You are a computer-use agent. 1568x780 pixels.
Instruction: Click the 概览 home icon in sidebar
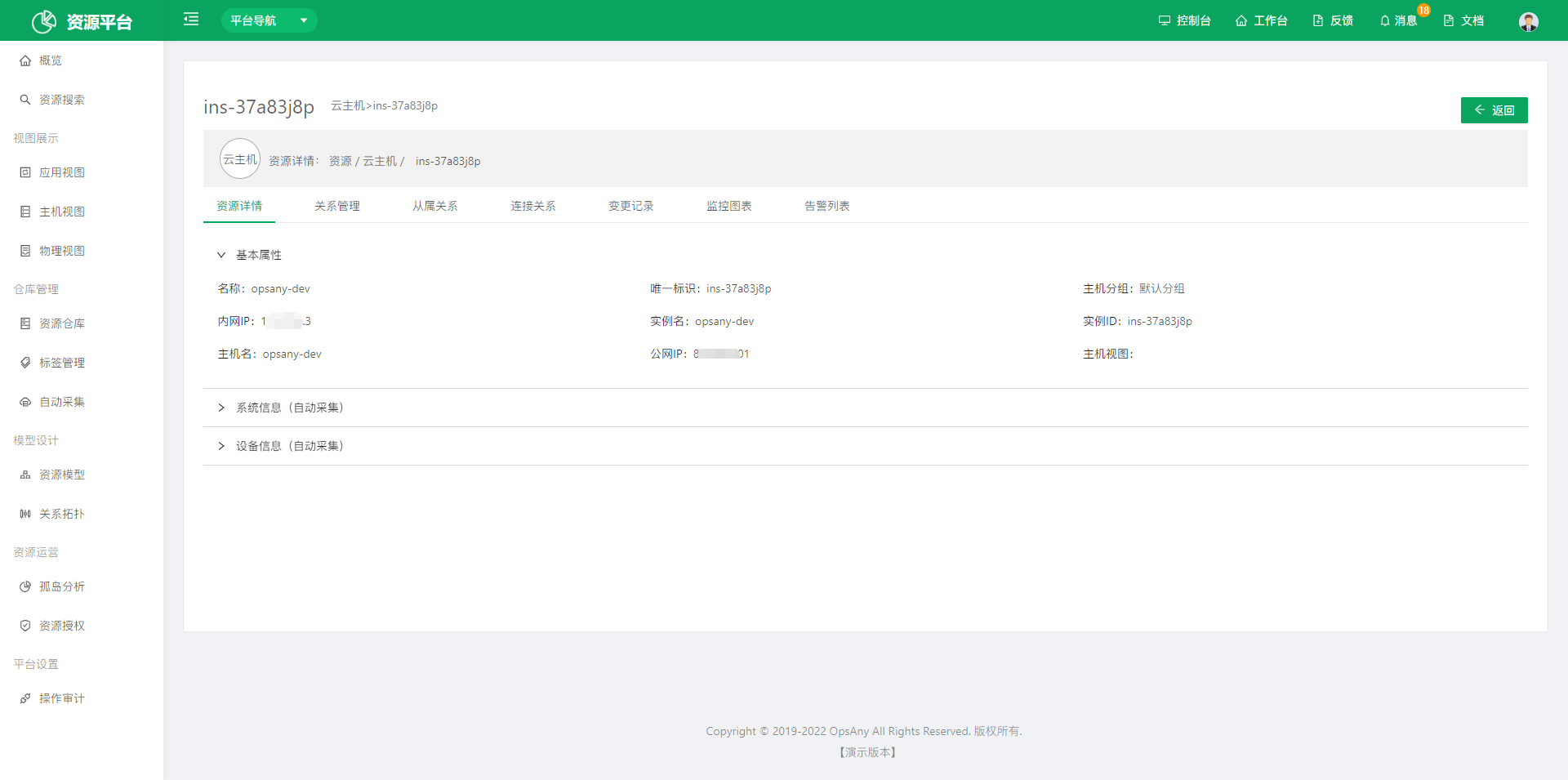pyautogui.click(x=25, y=60)
